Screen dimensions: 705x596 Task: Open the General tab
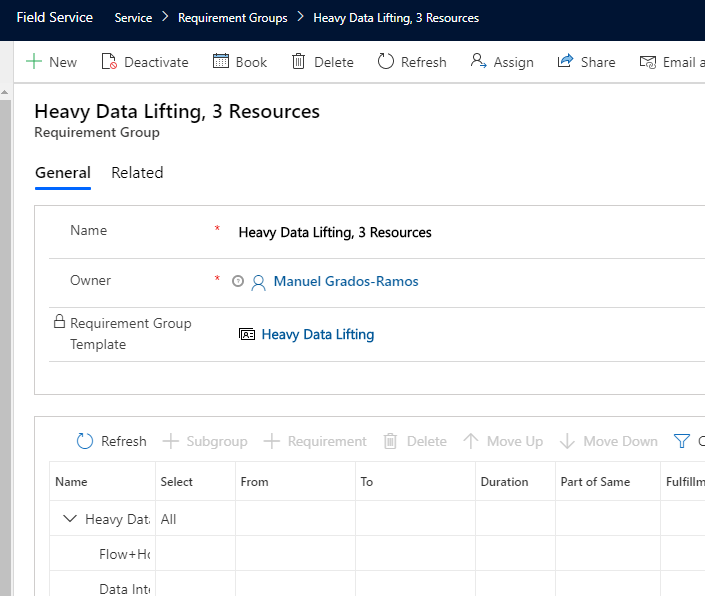(x=63, y=173)
